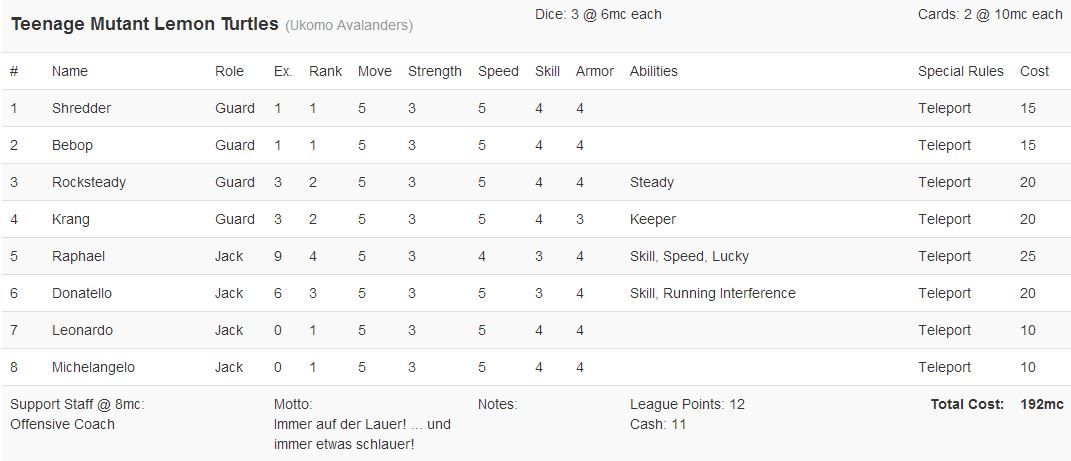Click Michelangelo in the roster
The height and width of the screenshot is (461, 1071).
click(93, 367)
